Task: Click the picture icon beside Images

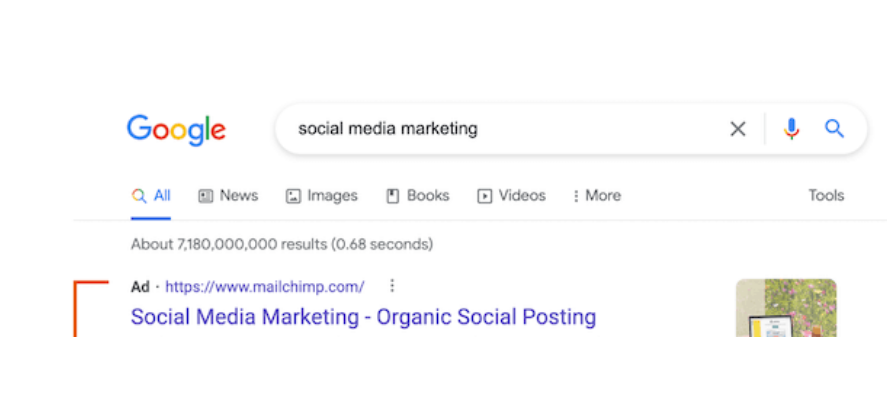Action: tap(293, 196)
